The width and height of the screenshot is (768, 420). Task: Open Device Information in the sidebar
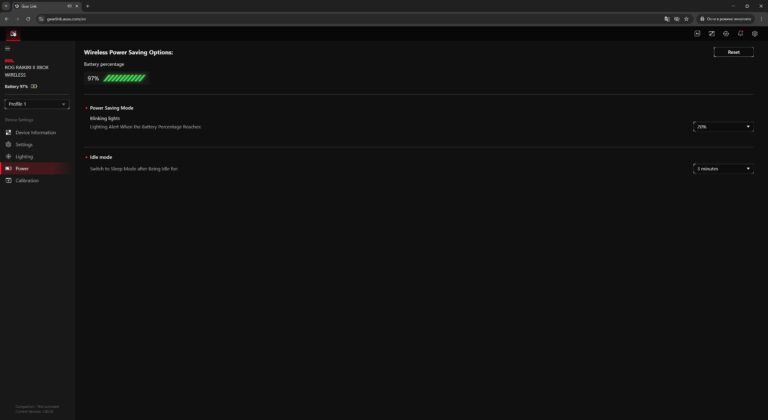[x=37, y=133]
